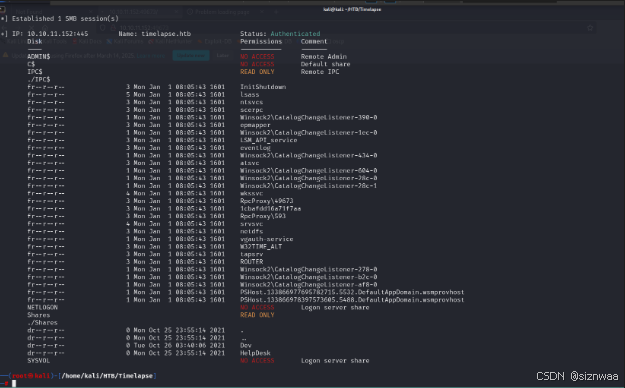The image size is (625, 388).
Task: Click the ntsvcs pipe entry
Action: 251,102
